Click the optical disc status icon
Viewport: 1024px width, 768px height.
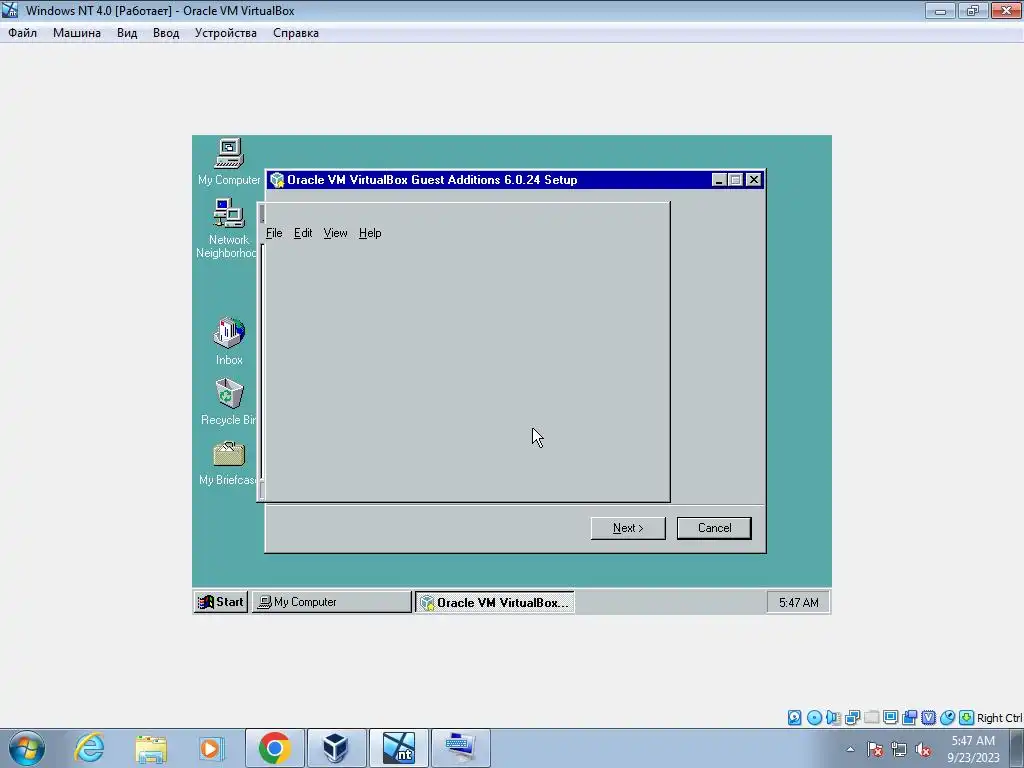pyautogui.click(x=814, y=718)
